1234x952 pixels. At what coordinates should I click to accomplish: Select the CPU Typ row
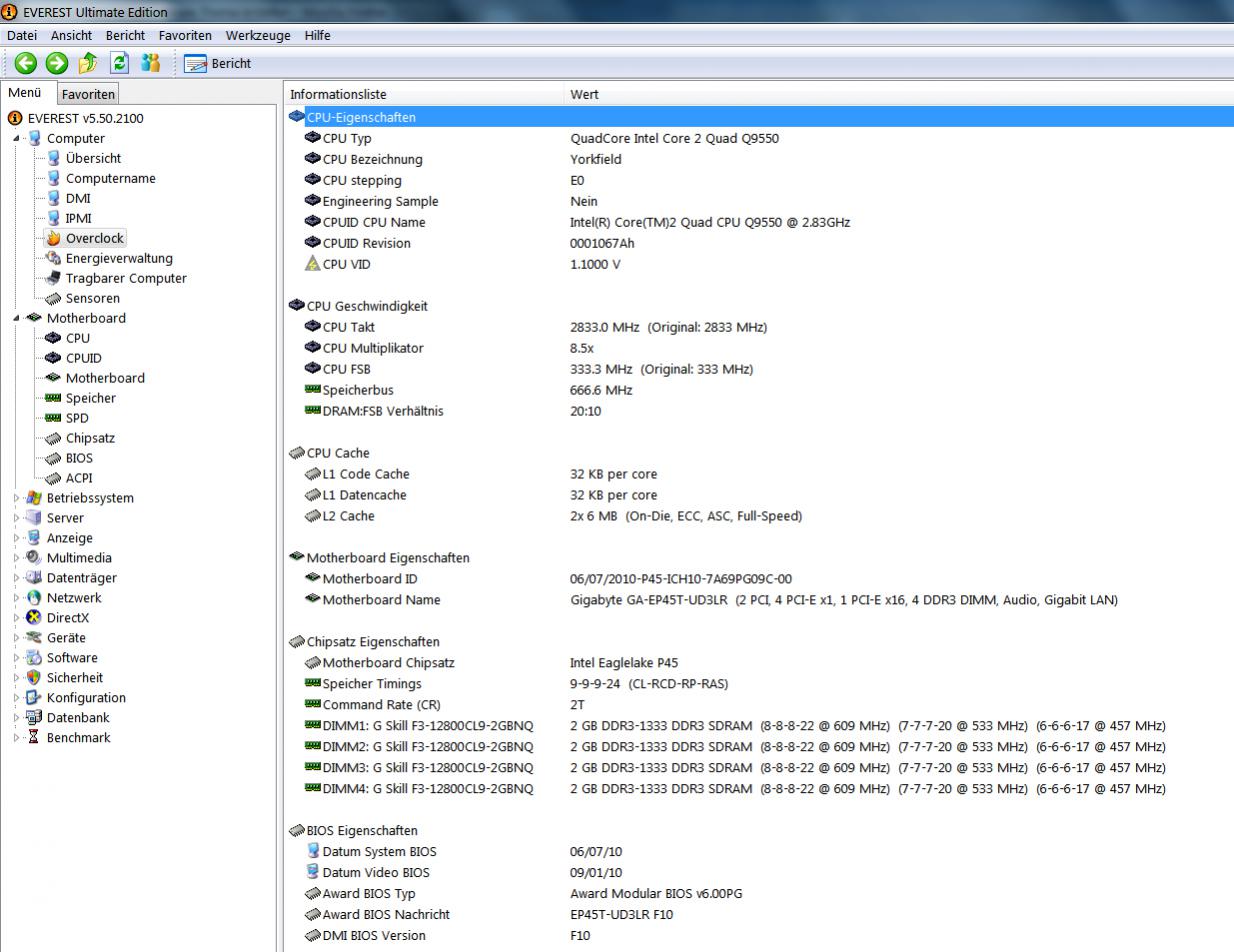[x=759, y=138]
